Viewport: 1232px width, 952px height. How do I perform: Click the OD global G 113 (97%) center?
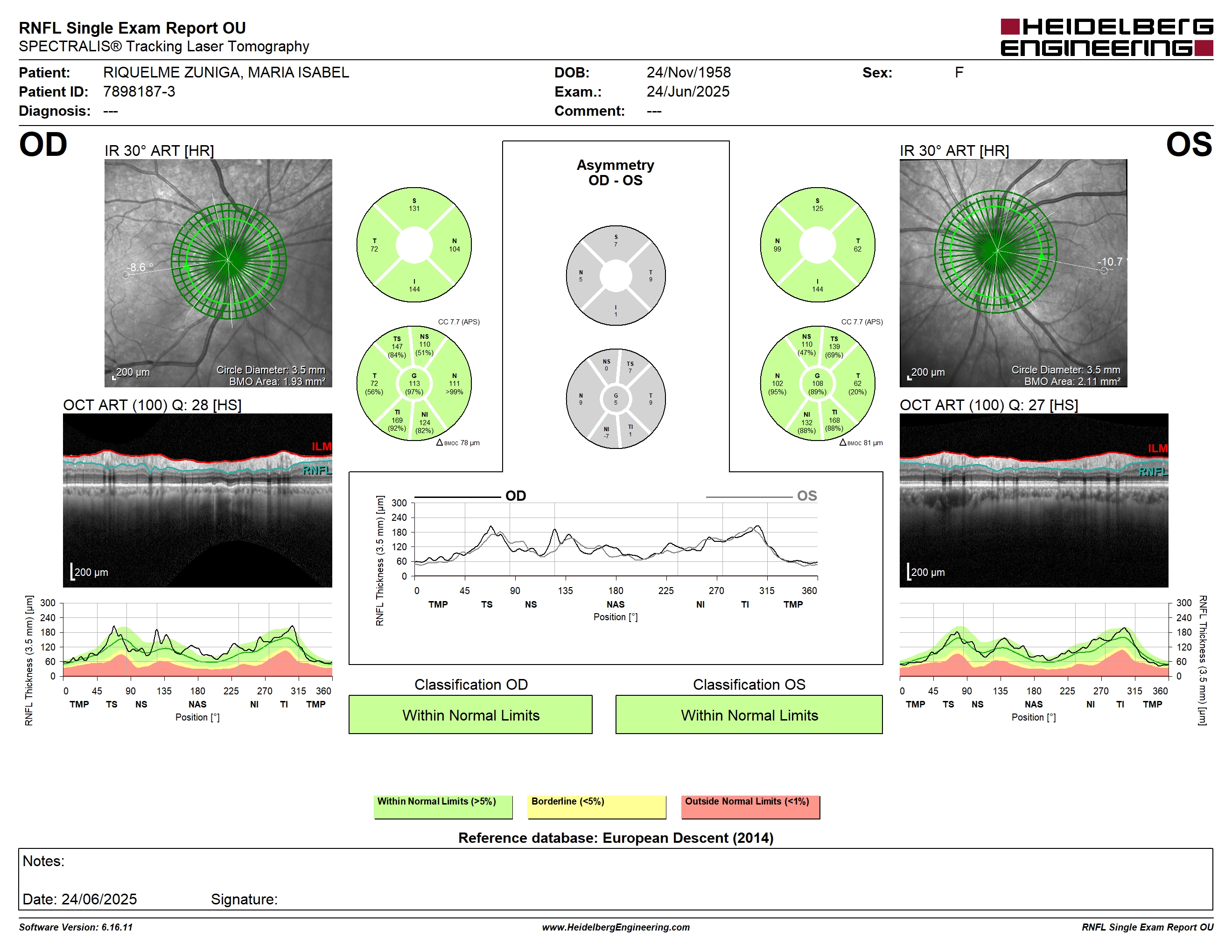coord(414,384)
